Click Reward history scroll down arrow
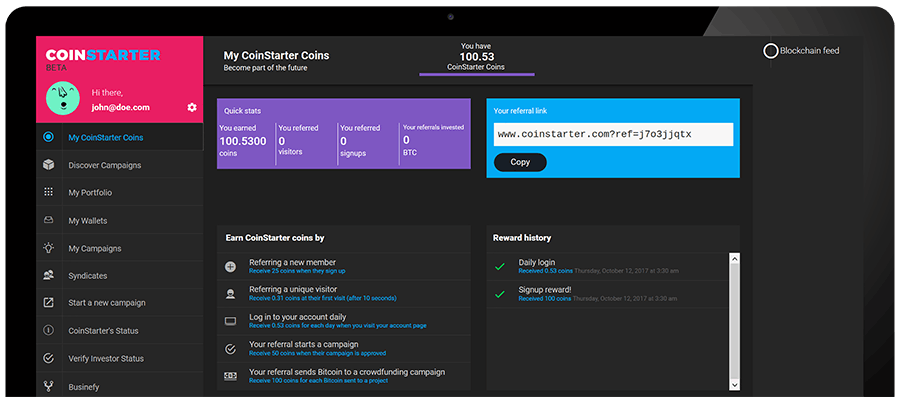 pos(735,385)
